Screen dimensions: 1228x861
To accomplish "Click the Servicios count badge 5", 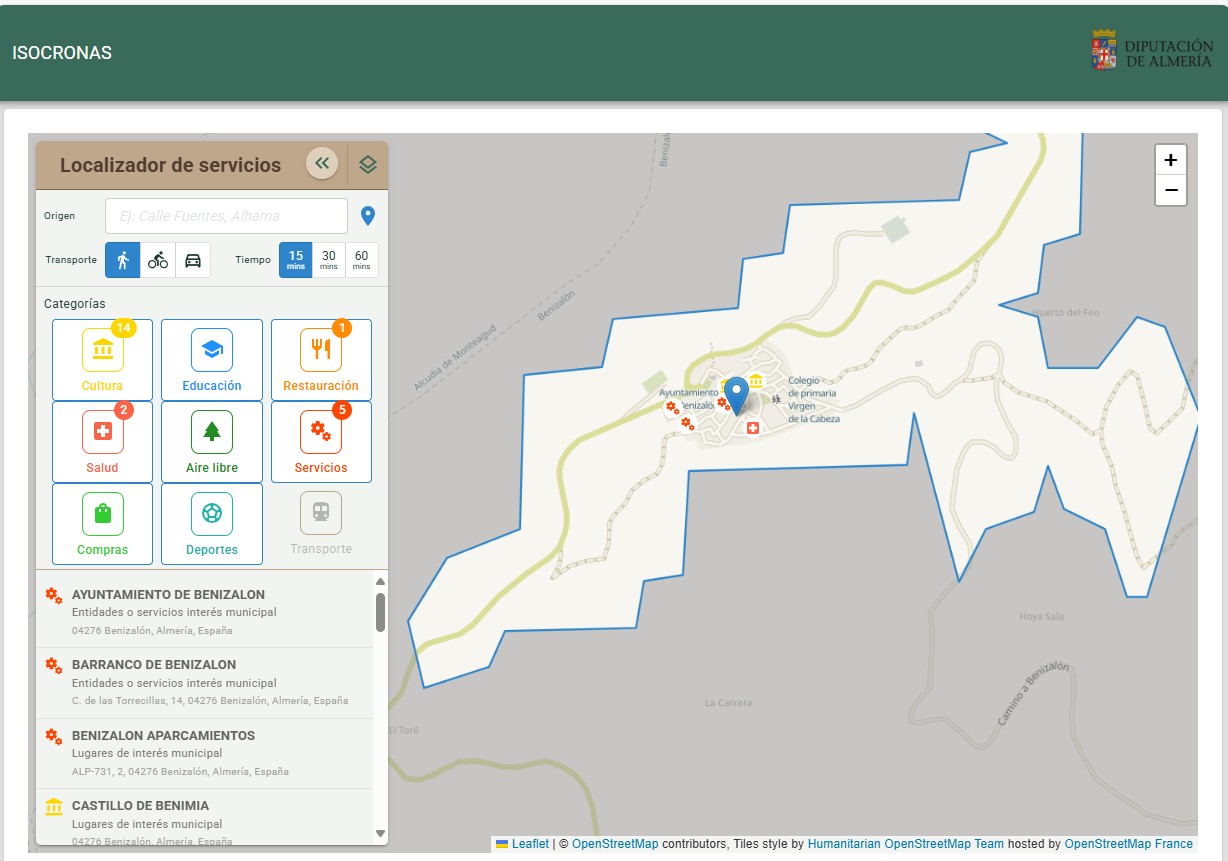I will click(x=342, y=409).
